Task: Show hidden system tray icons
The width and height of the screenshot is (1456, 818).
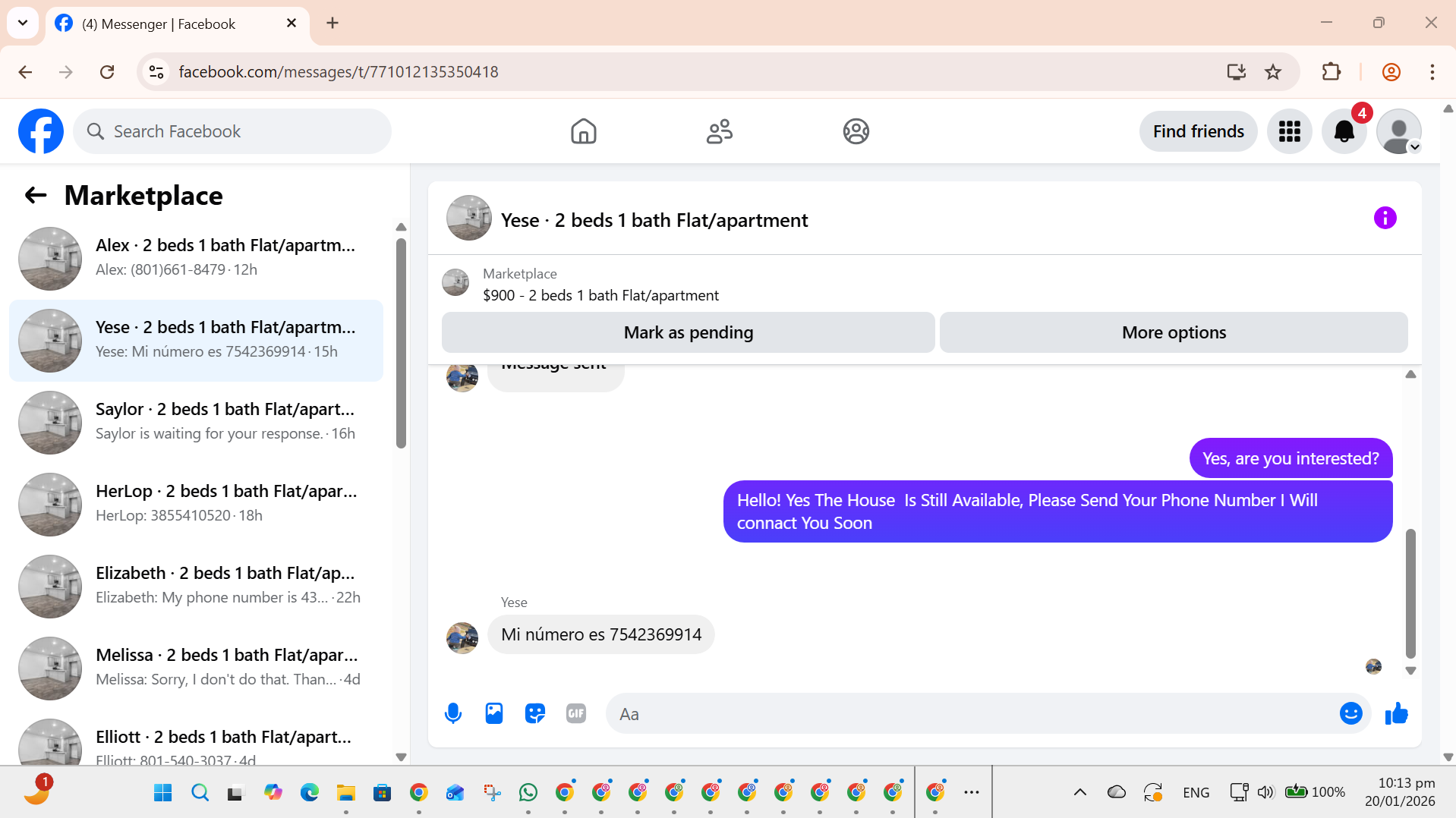Action: tap(1080, 792)
